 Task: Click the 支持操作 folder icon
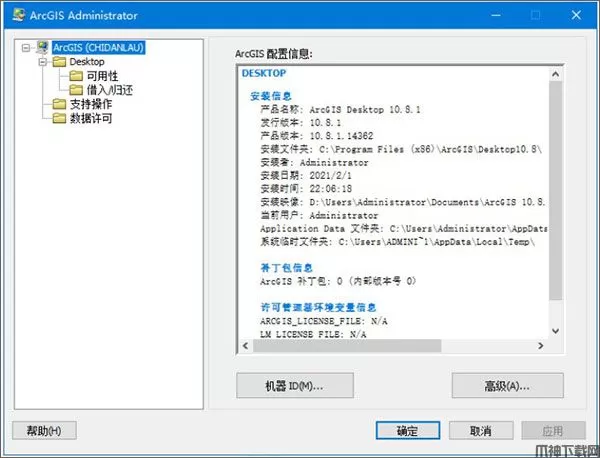[x=59, y=104]
